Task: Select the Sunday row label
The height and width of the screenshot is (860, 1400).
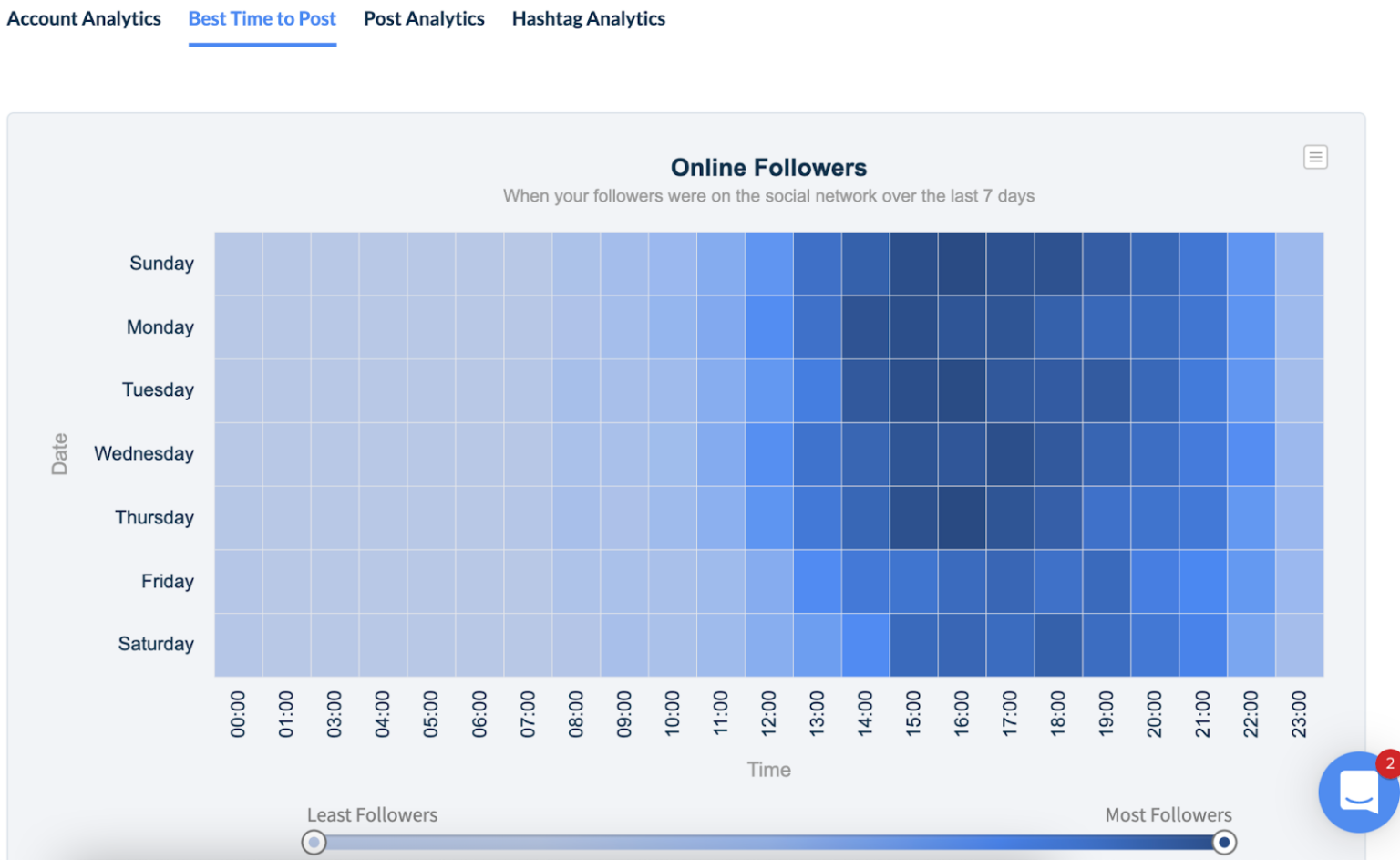Action: click(x=161, y=263)
